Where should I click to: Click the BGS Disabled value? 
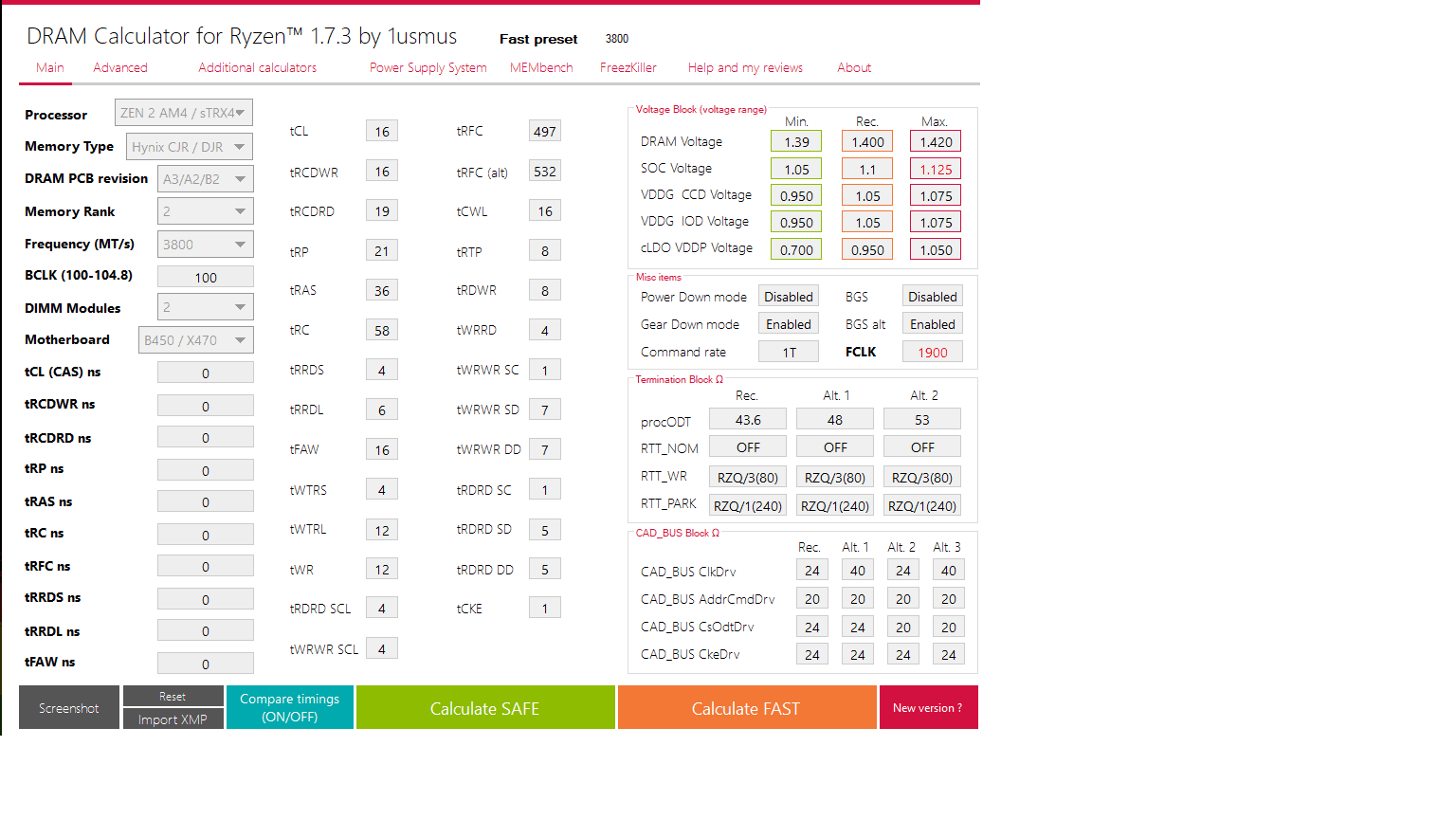(x=933, y=296)
